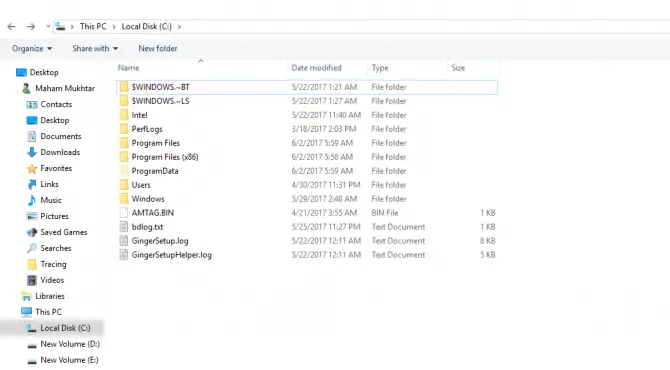Open the Organize menu

(x=32, y=48)
